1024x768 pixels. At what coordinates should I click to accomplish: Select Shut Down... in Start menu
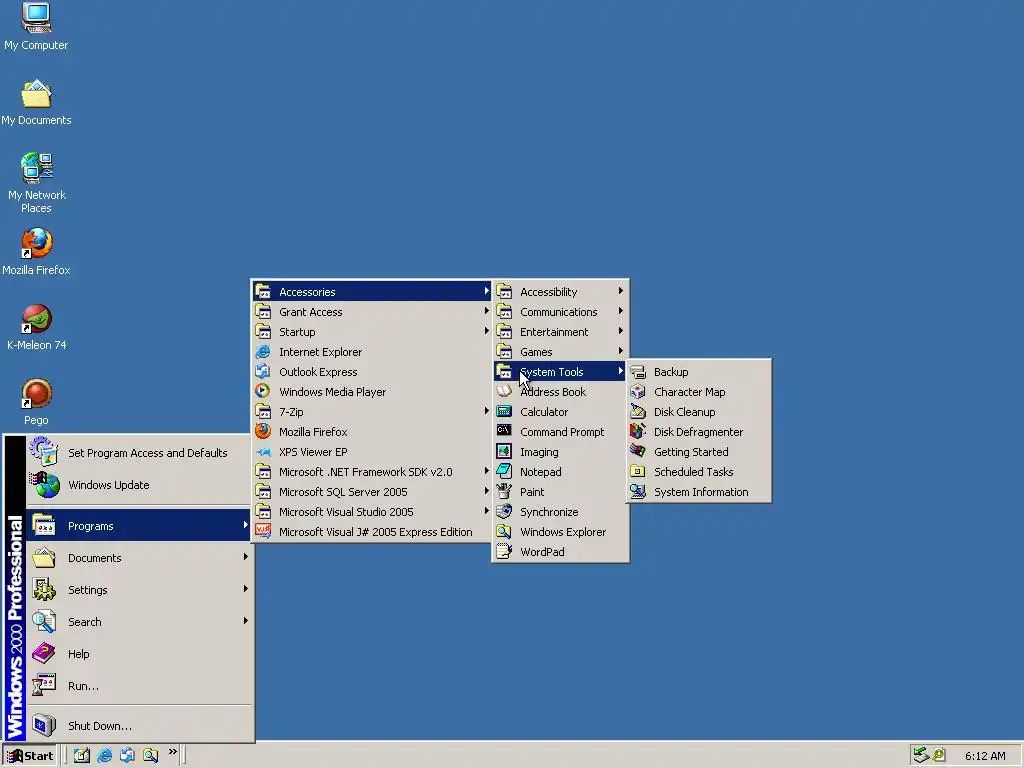coord(139,726)
